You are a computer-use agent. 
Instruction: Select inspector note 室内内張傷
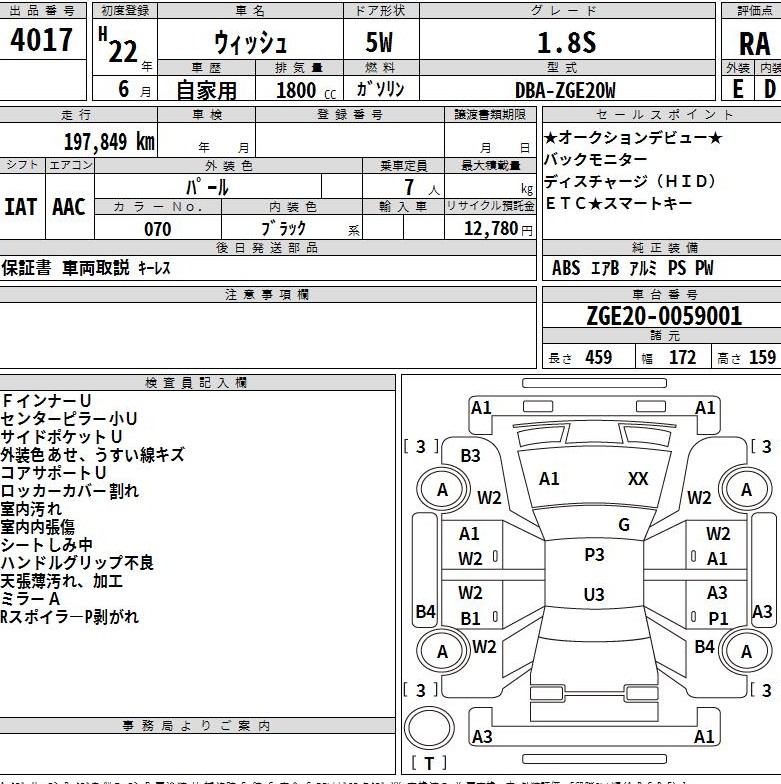pyautogui.click(x=38, y=527)
